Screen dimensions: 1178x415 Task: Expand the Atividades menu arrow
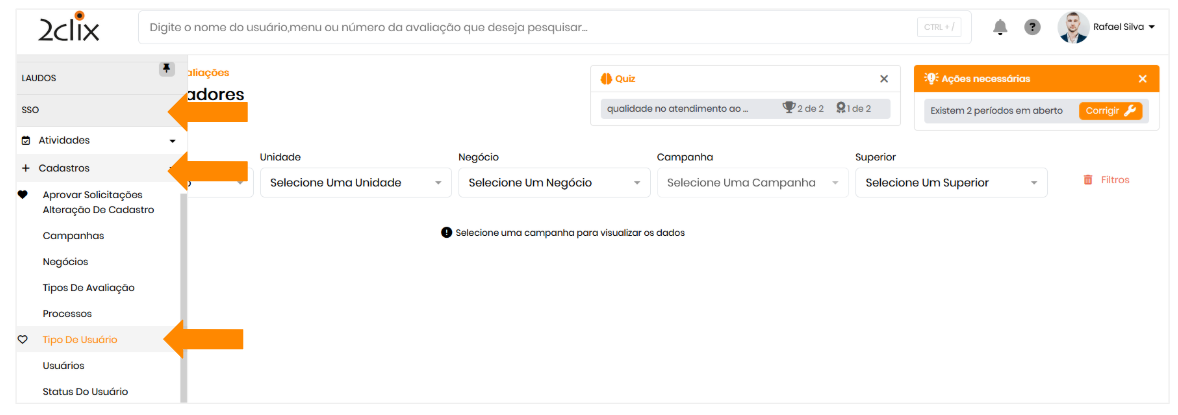click(x=172, y=141)
